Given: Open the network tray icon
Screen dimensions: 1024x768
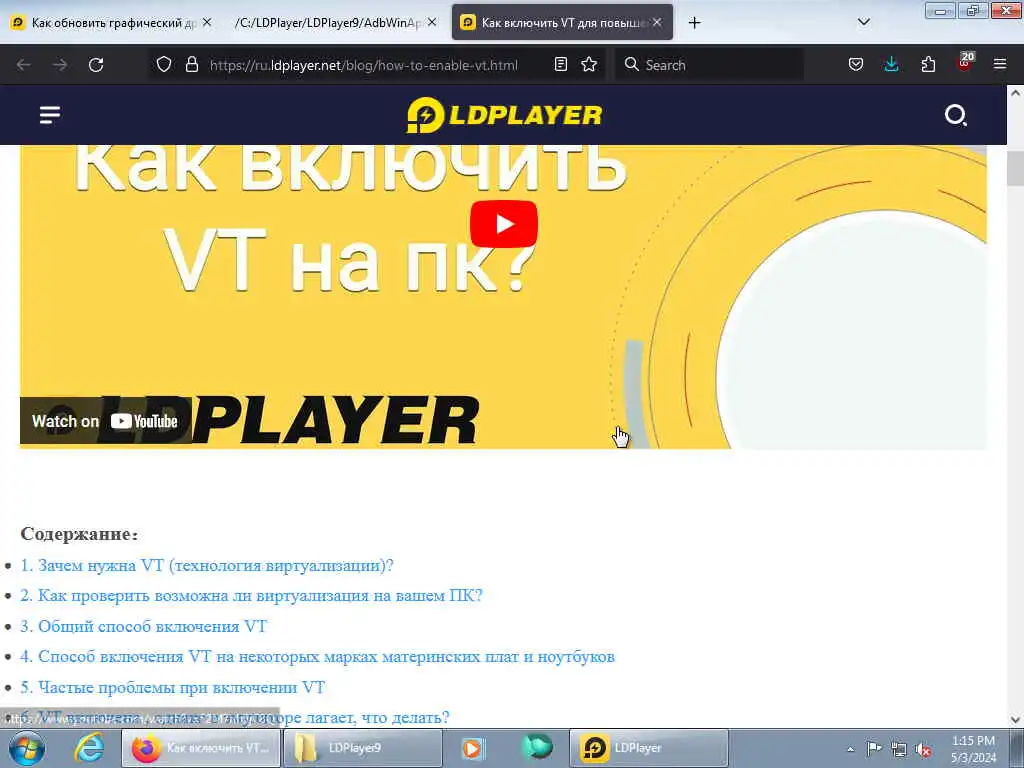Looking at the screenshot, I should tap(899, 750).
